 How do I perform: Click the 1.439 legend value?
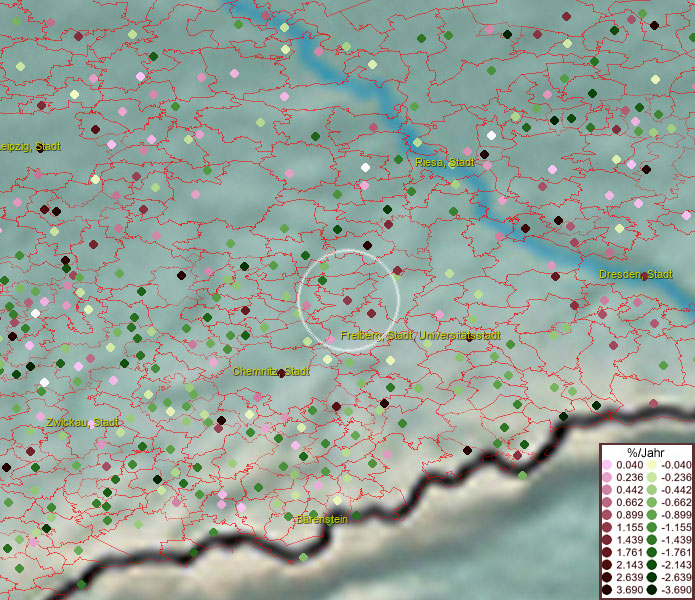click(629, 540)
